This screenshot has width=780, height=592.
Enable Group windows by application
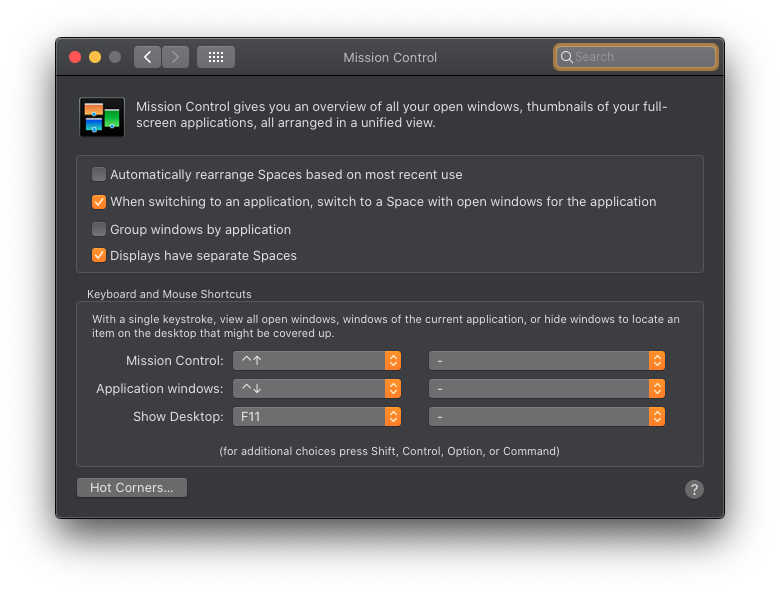pos(98,229)
